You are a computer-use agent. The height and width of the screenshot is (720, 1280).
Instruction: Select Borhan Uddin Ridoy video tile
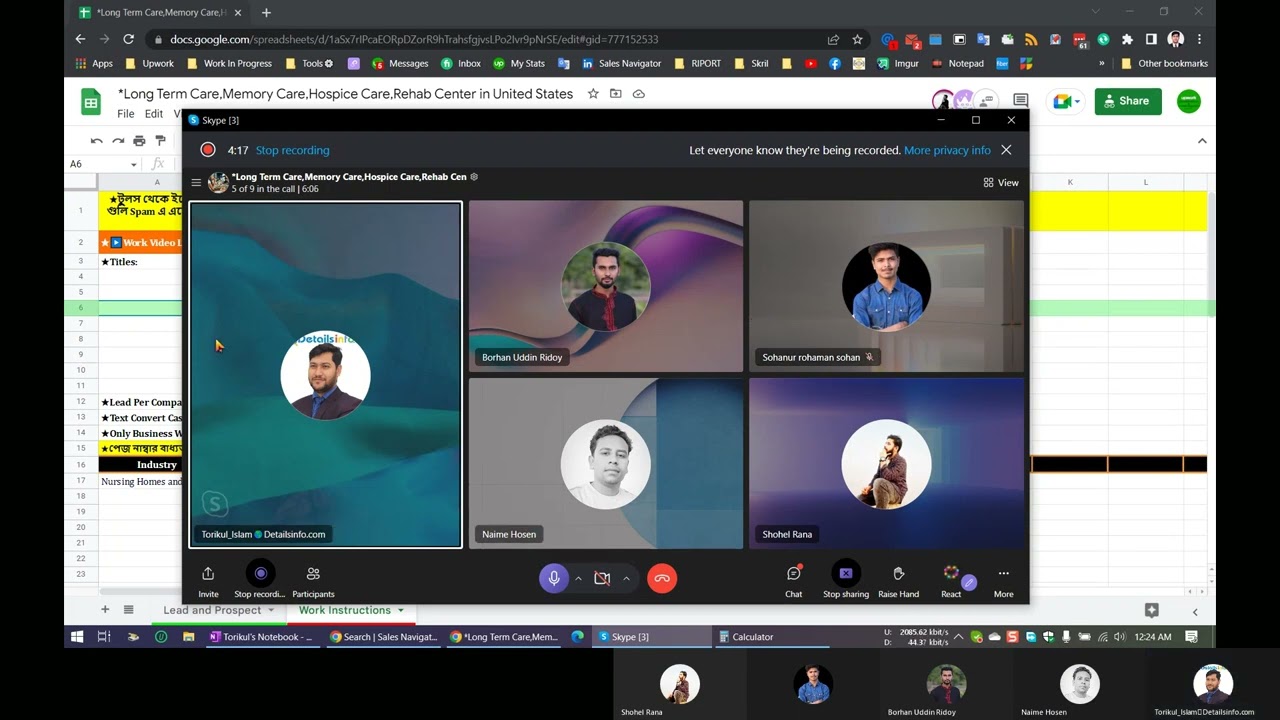tap(606, 286)
